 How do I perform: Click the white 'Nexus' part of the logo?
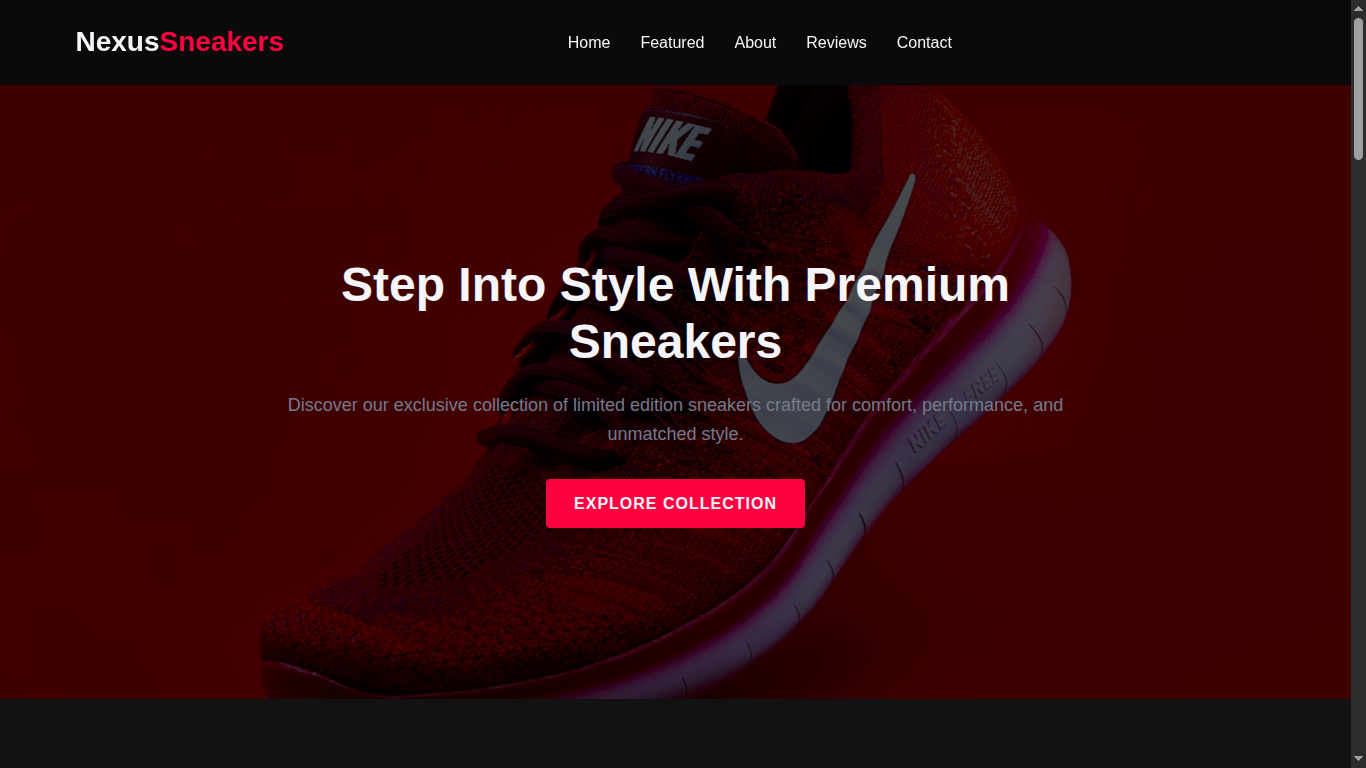118,42
